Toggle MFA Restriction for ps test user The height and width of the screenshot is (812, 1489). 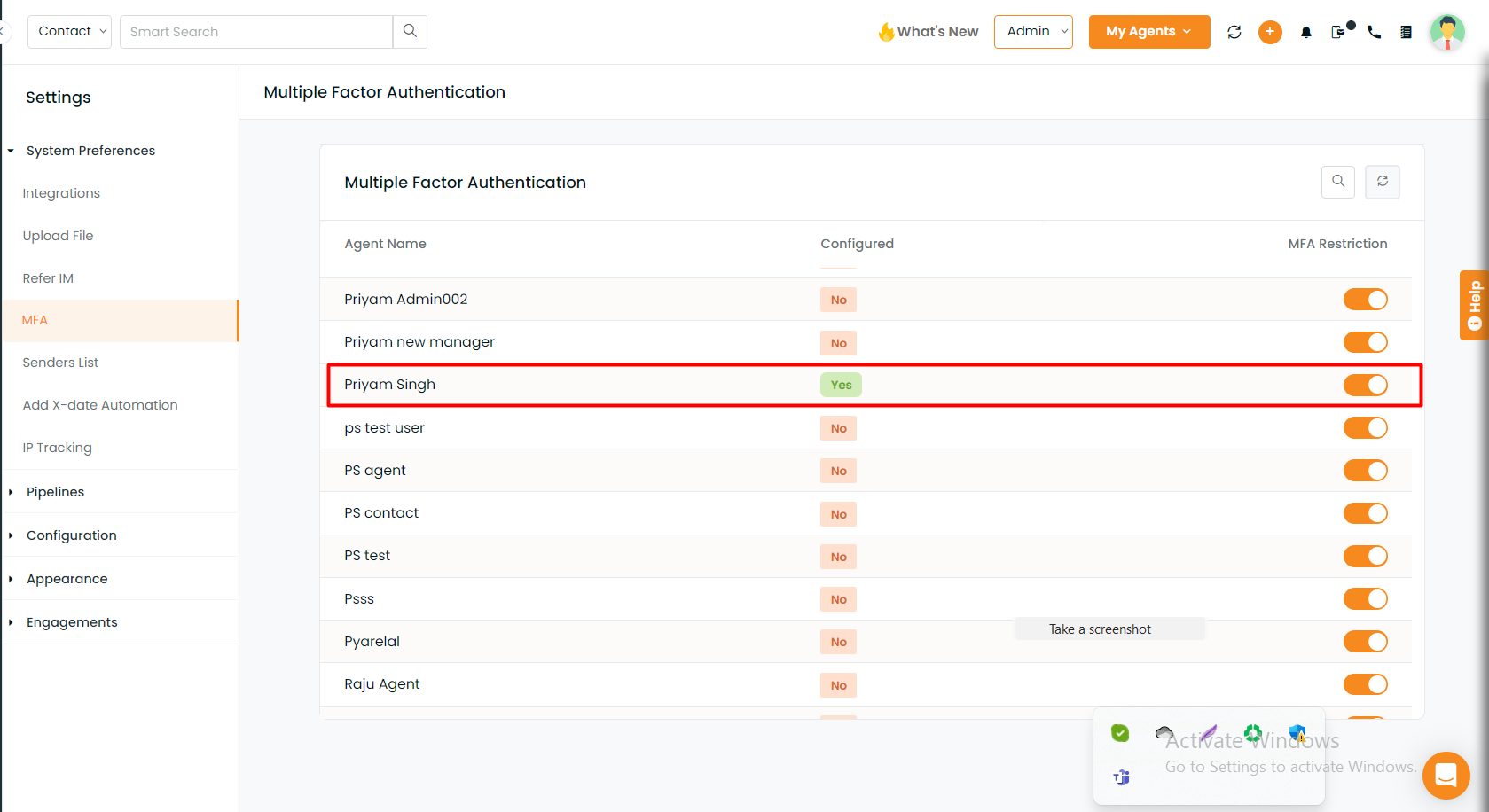(1365, 427)
